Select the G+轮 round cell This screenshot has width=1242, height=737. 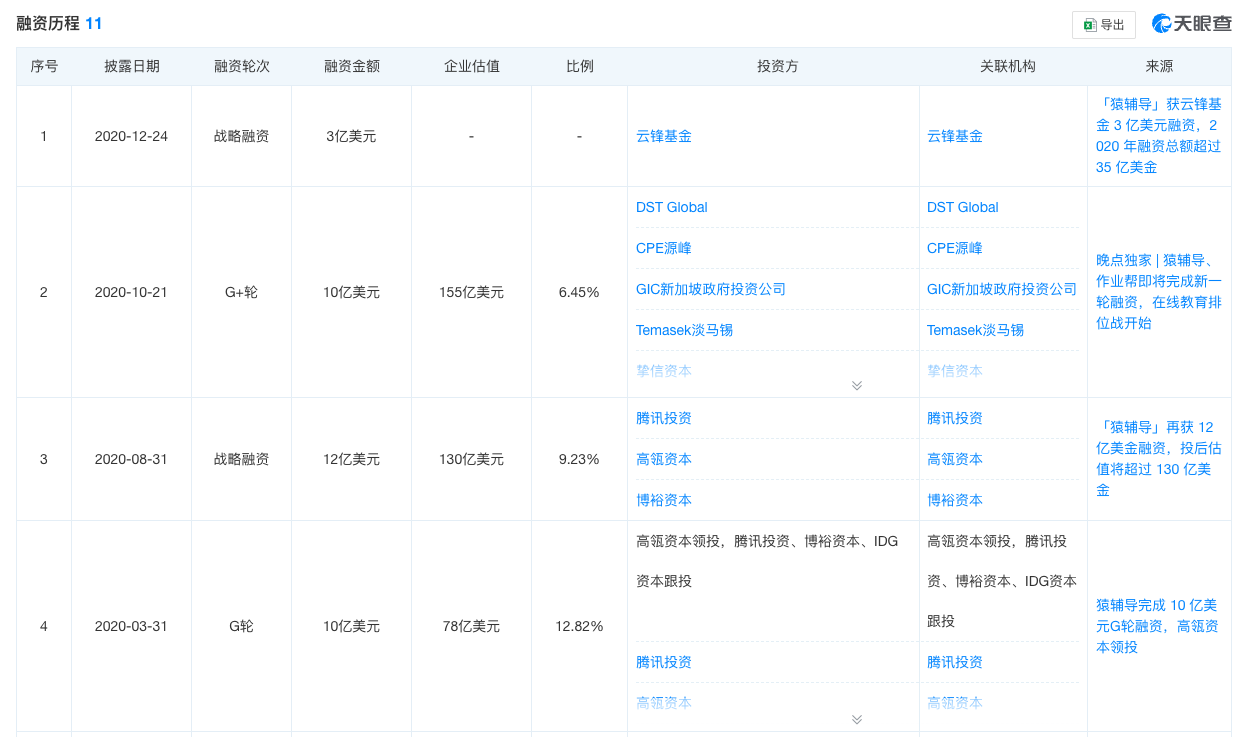click(241, 292)
